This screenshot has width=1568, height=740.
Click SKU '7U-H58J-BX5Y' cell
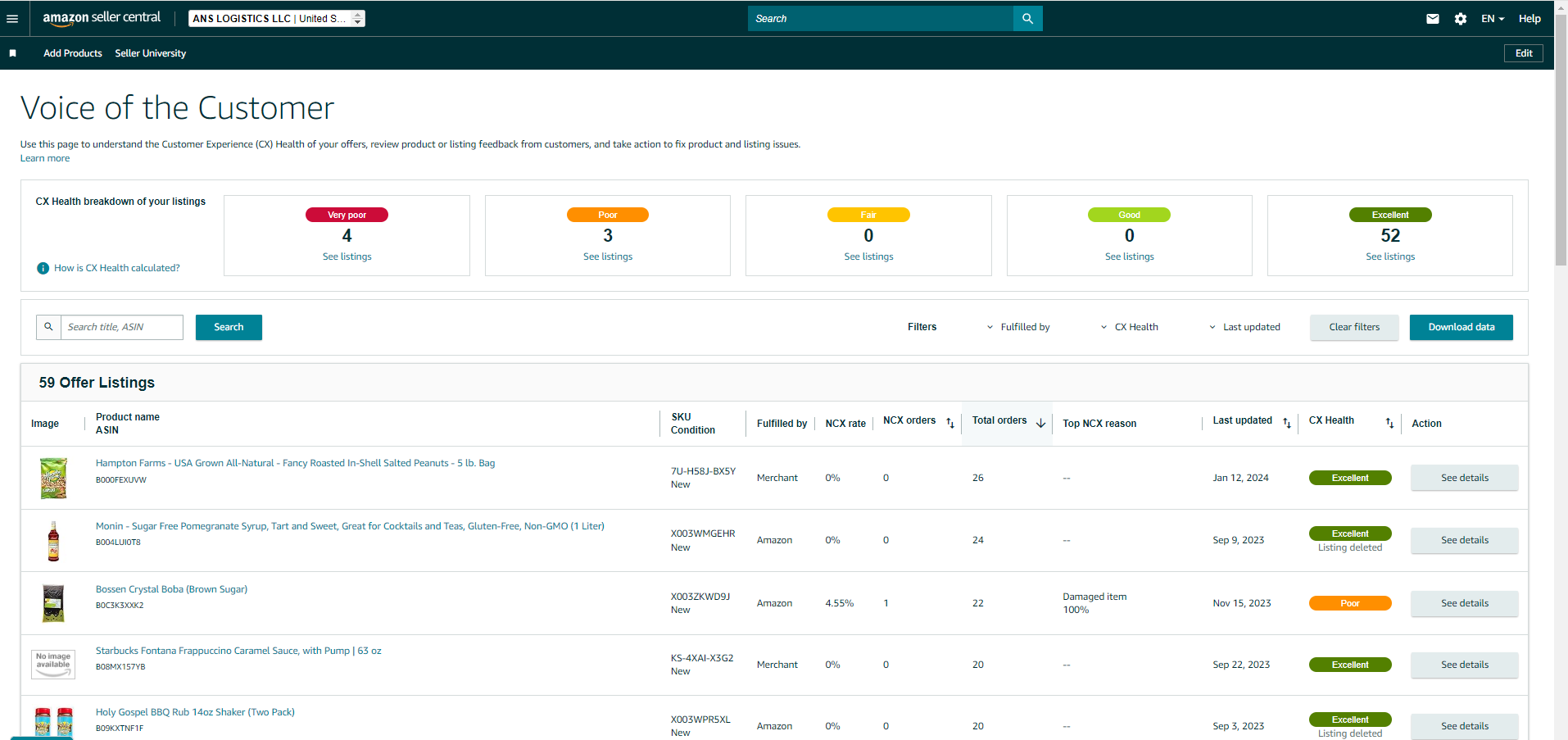tap(703, 471)
